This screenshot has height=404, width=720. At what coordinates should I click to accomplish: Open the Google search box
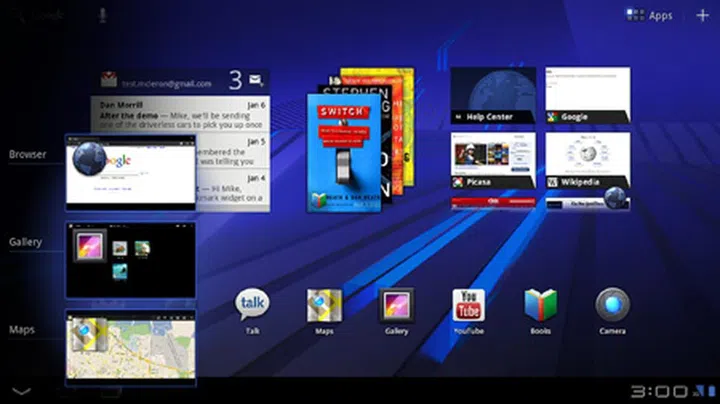point(39,16)
